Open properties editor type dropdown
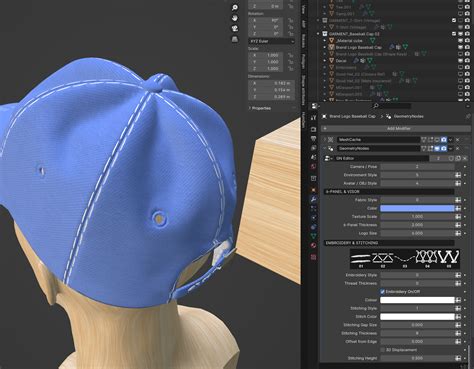474x369 pixels. [315, 106]
